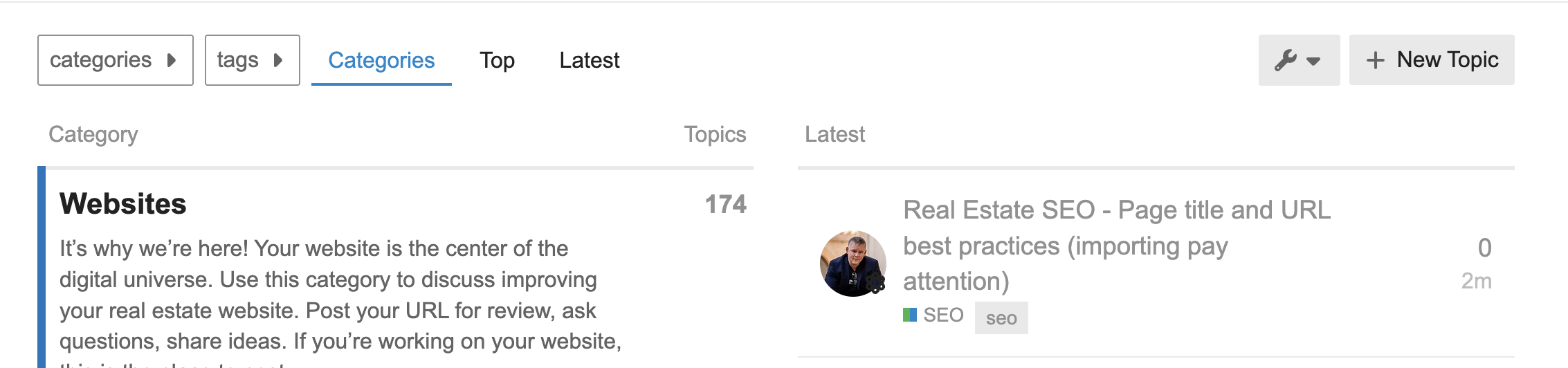Open the topic poster's avatar
This screenshot has height=368, width=1568.
click(x=852, y=263)
